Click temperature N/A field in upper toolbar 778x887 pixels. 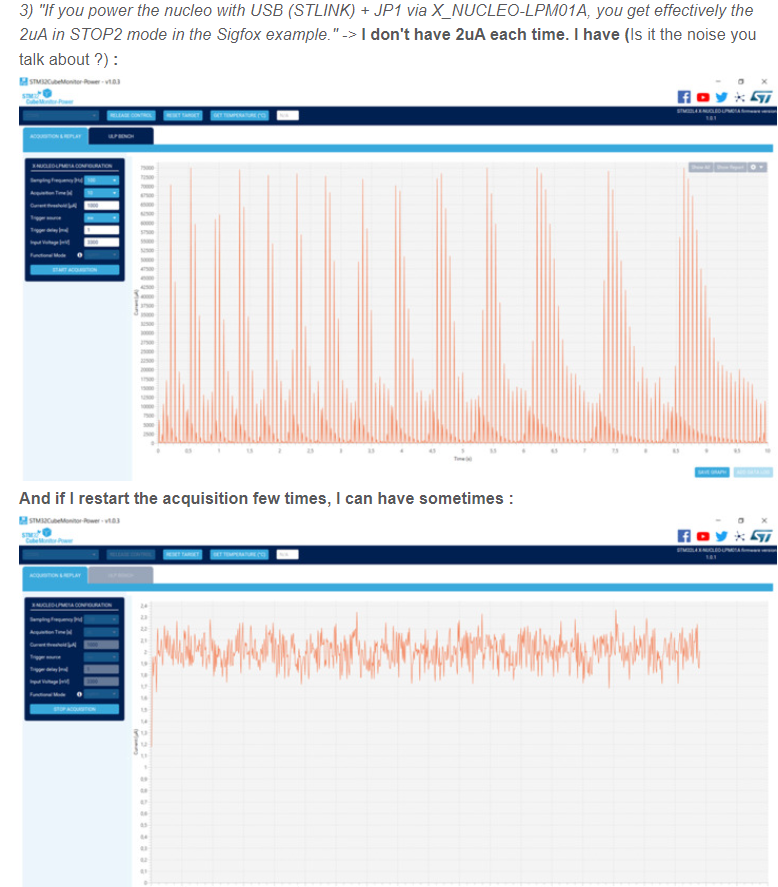(x=287, y=115)
